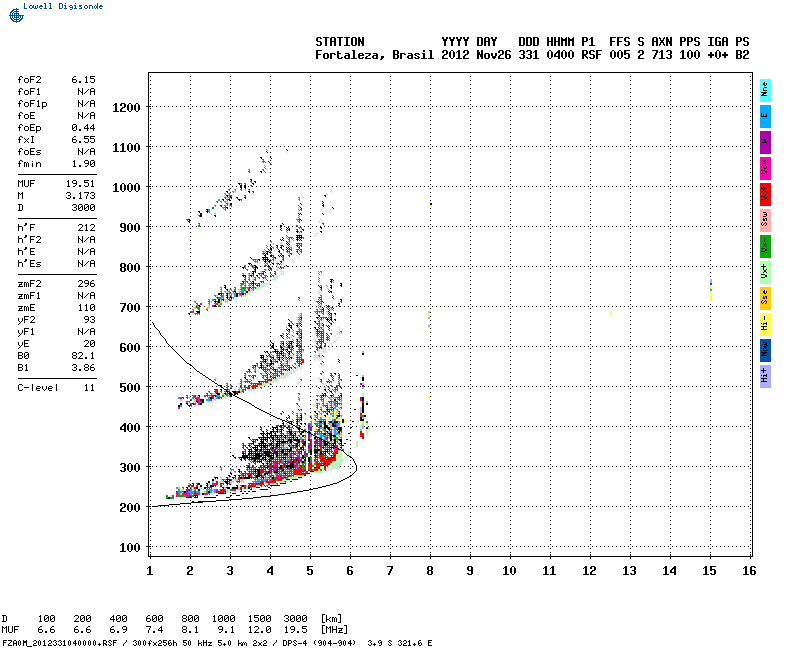Select the blue E legend swatch
Screen dimensions: 800x650
pos(765,116)
